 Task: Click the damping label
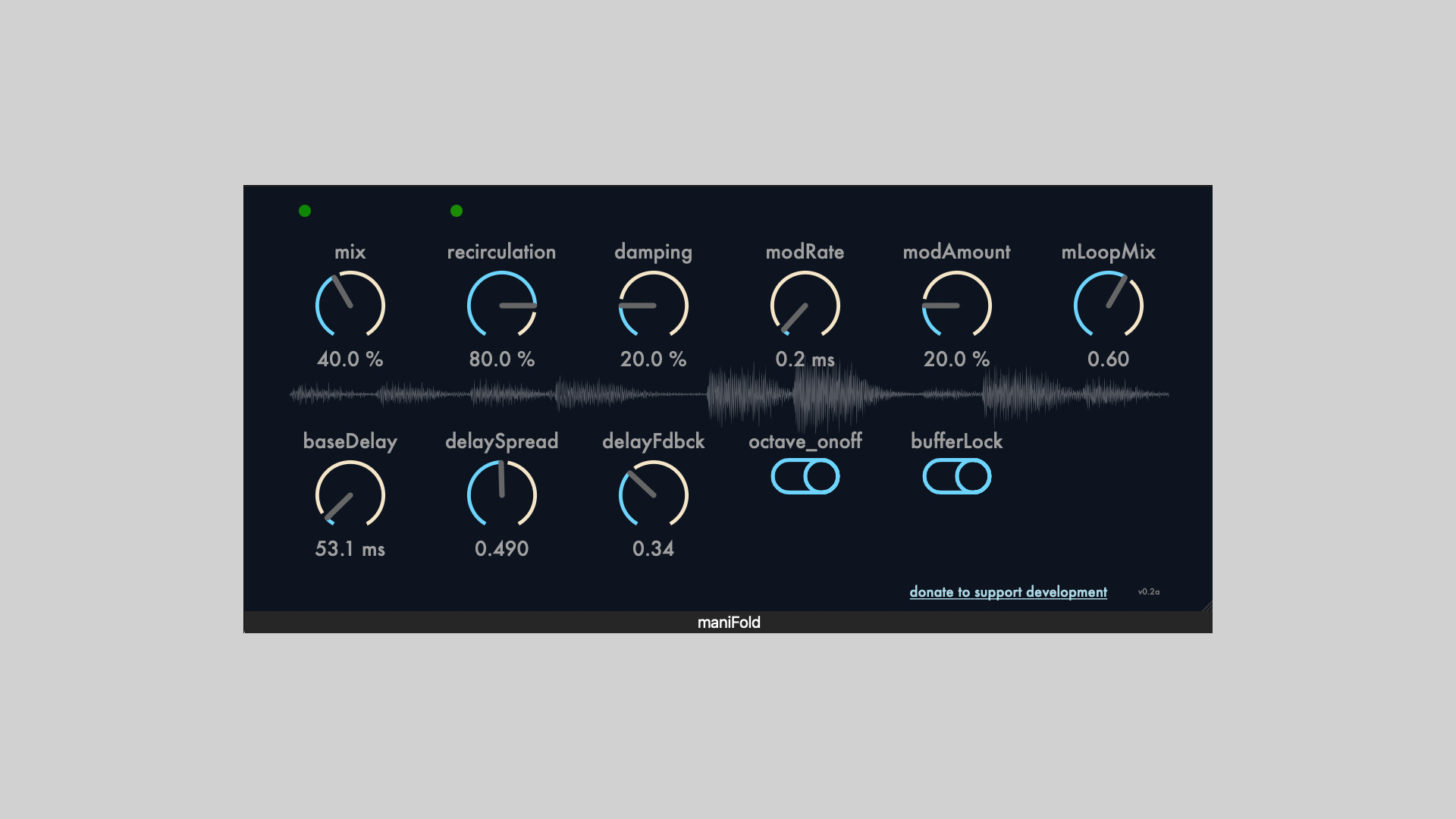click(x=654, y=253)
